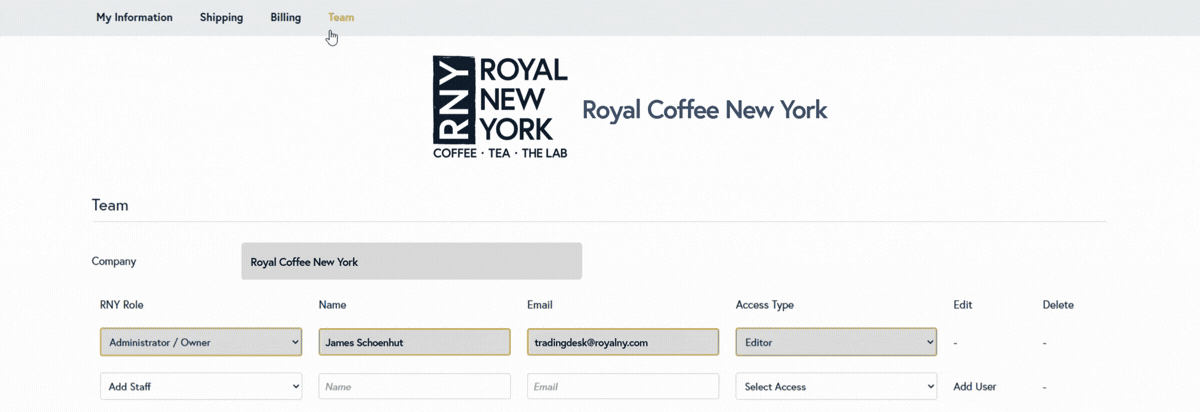Click the Email column label
Screen dimensions: 1200x412
[x=540, y=304]
